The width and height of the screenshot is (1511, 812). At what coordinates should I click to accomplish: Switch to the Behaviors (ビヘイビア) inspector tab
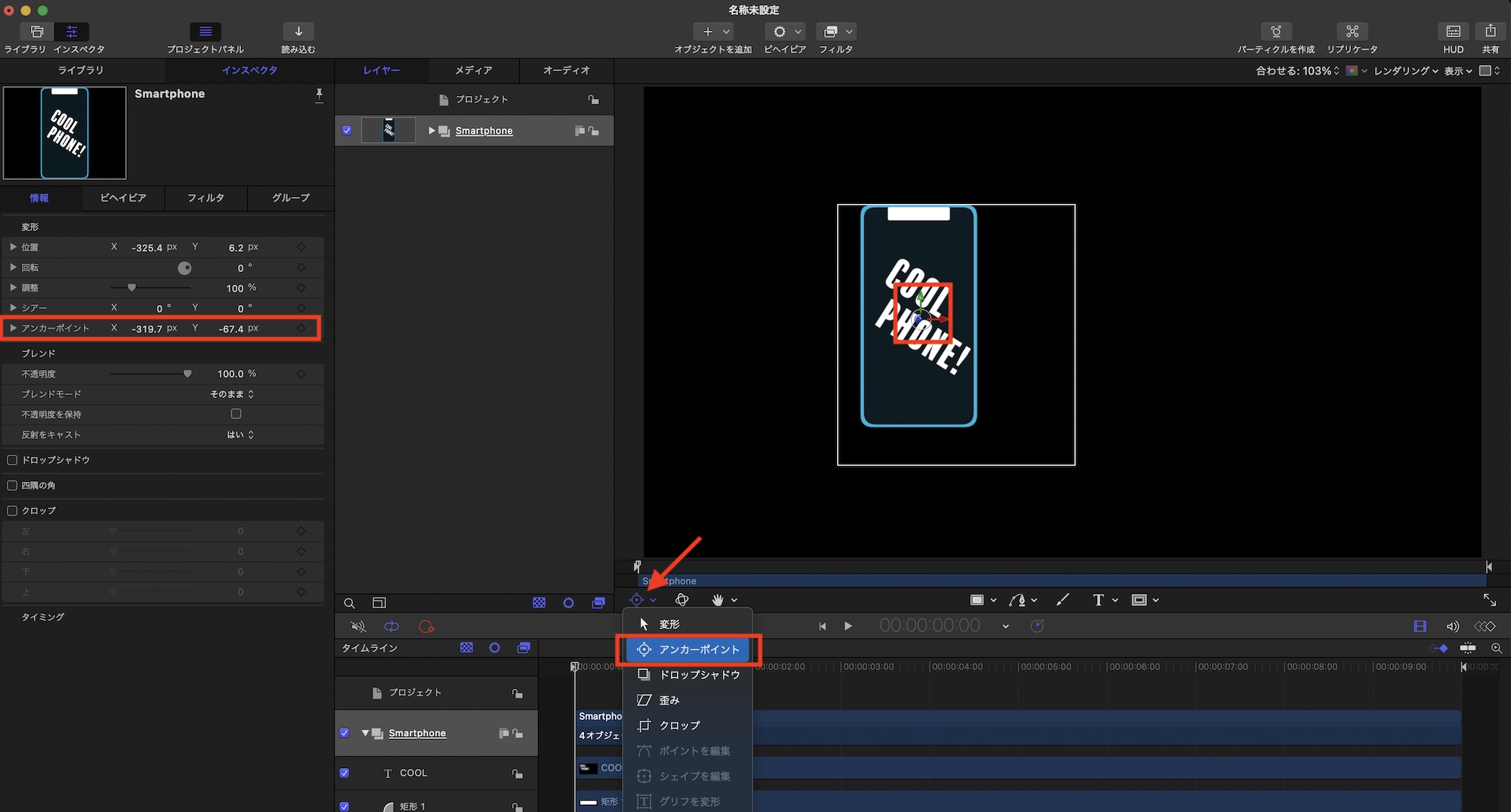(123, 198)
